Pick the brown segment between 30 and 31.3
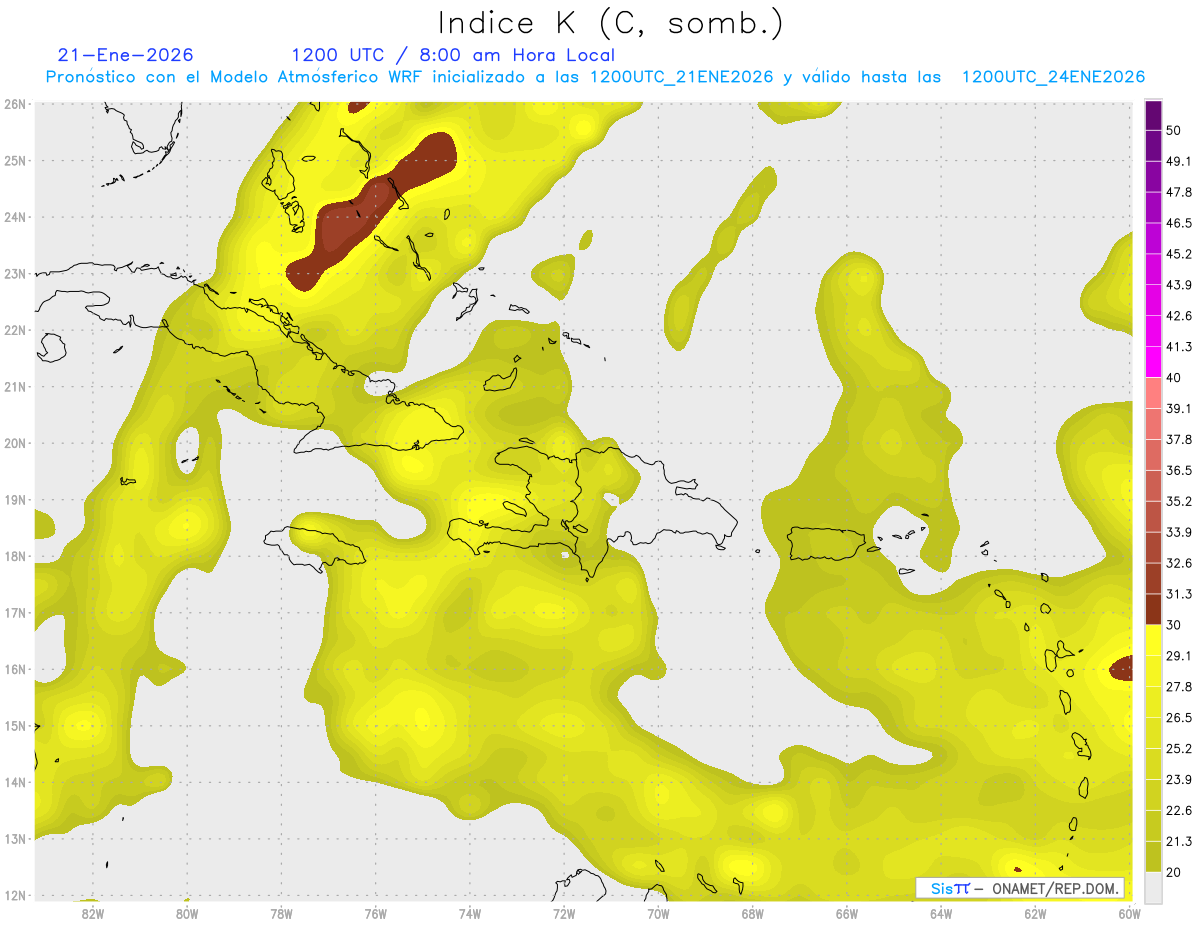The height and width of the screenshot is (927, 1200). (1153, 609)
